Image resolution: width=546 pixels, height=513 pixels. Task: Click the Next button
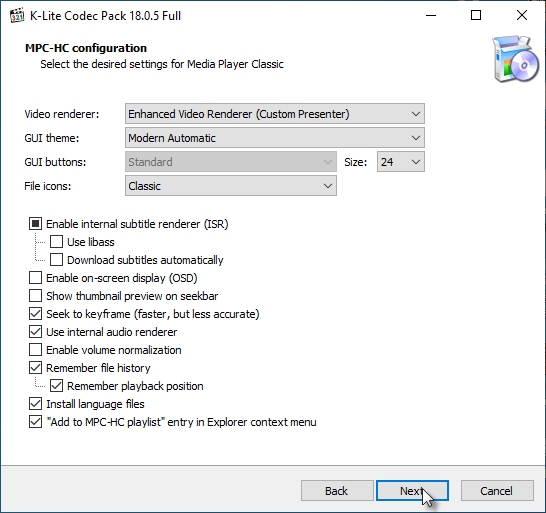click(x=412, y=491)
